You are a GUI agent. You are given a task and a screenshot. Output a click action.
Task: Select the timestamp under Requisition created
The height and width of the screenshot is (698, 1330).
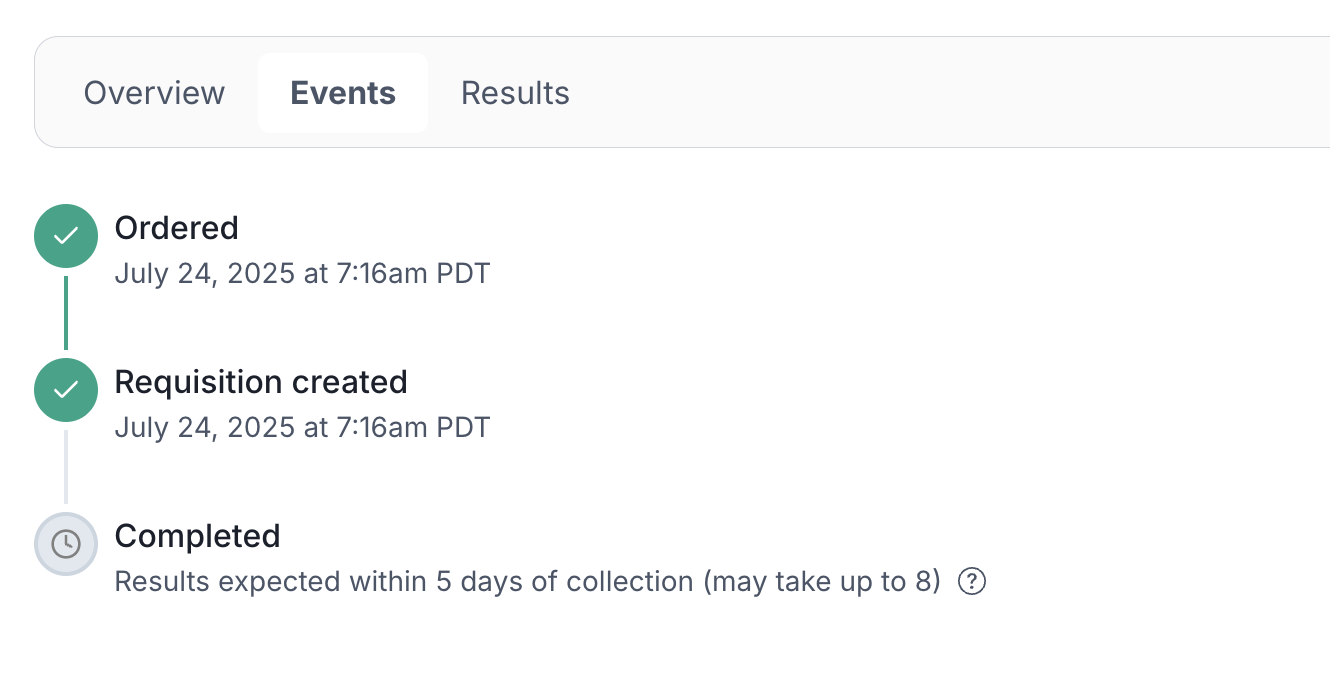pyautogui.click(x=302, y=427)
